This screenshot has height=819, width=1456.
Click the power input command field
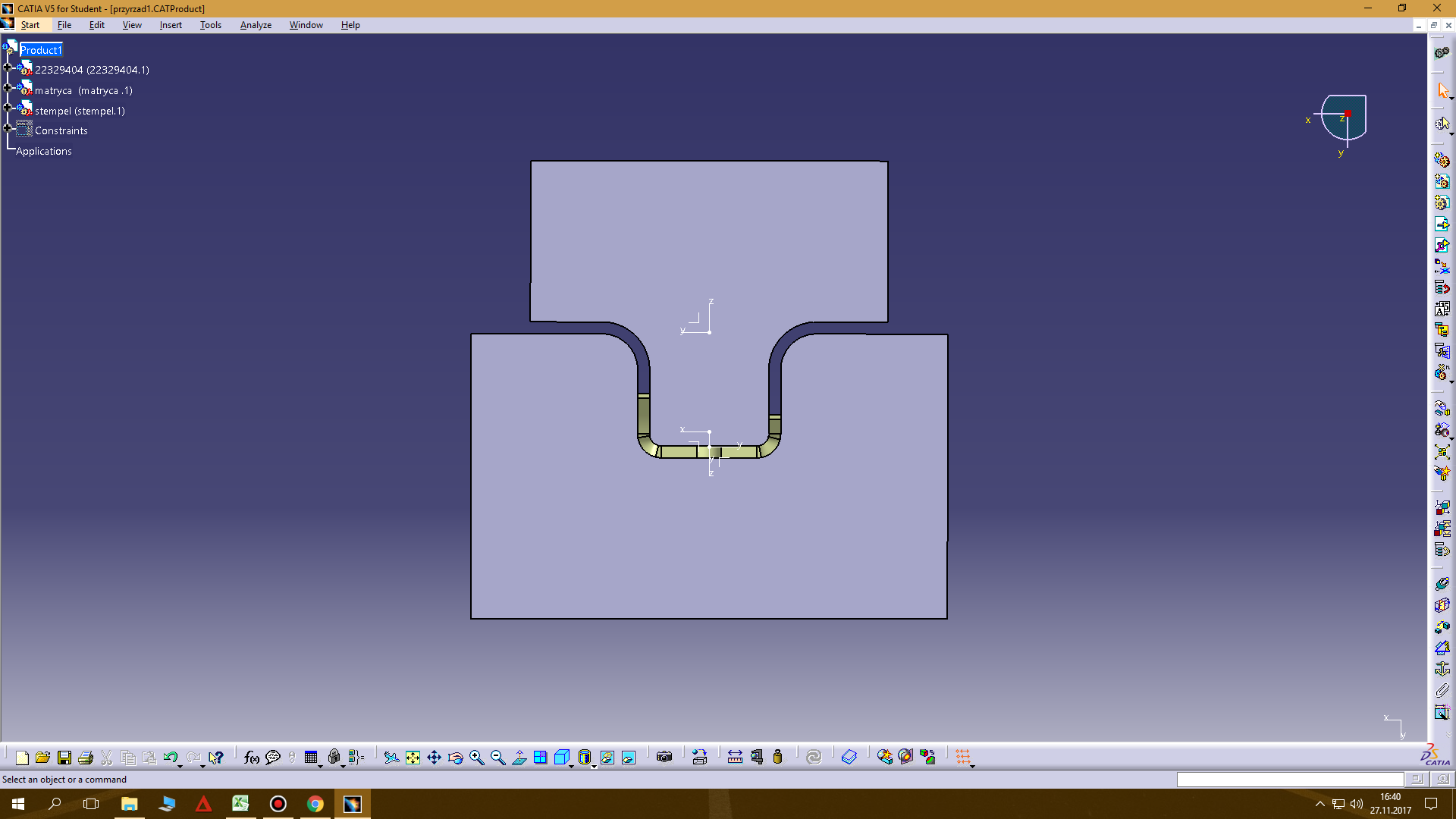(1289, 780)
